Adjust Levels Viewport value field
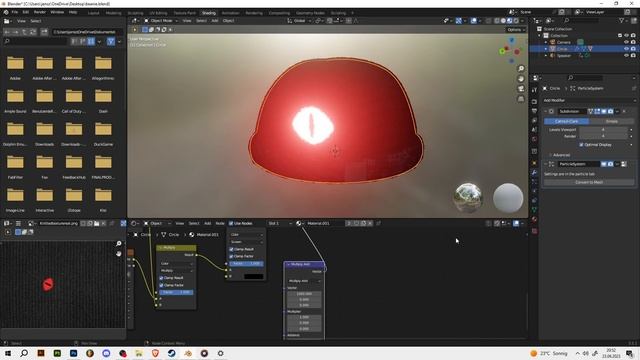640x360 pixels. 603,129
